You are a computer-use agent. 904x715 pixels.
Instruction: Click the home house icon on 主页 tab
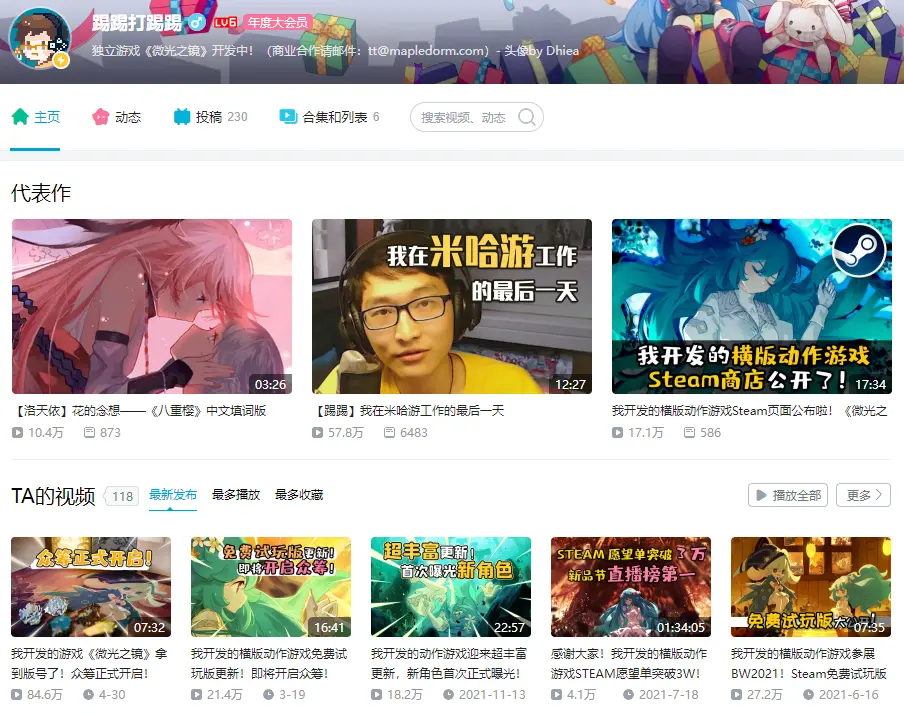[x=20, y=117]
